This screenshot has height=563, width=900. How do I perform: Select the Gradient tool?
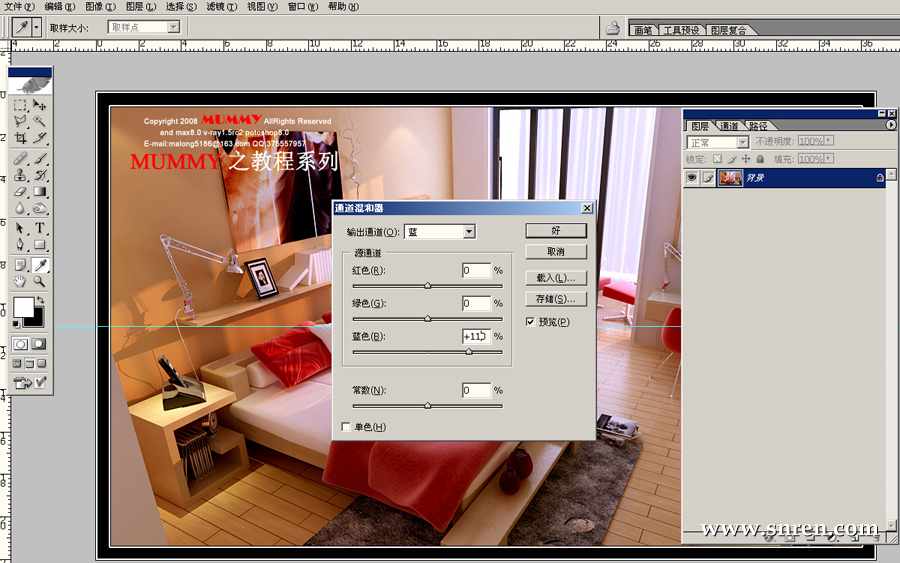[x=39, y=192]
